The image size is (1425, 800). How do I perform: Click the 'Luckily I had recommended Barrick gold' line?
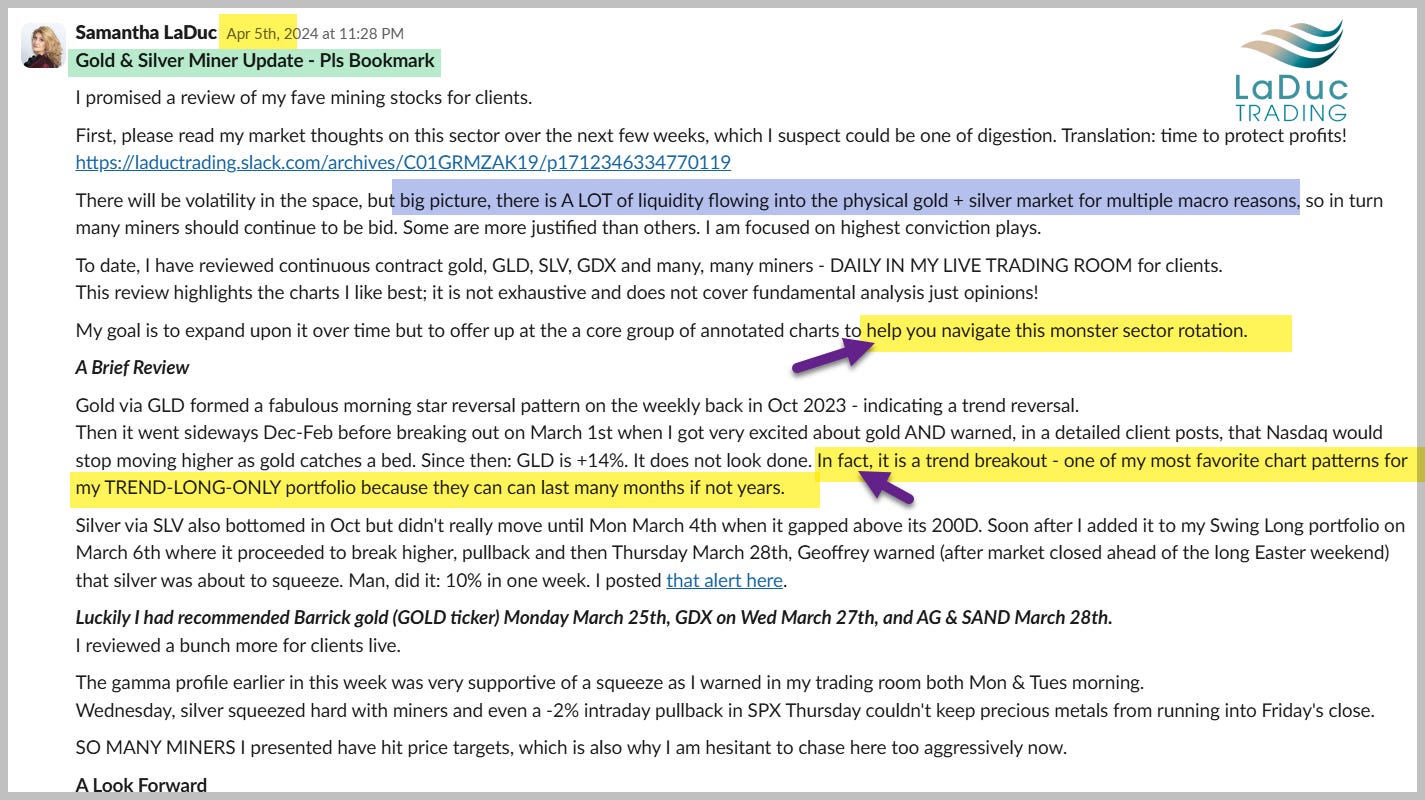coord(594,617)
